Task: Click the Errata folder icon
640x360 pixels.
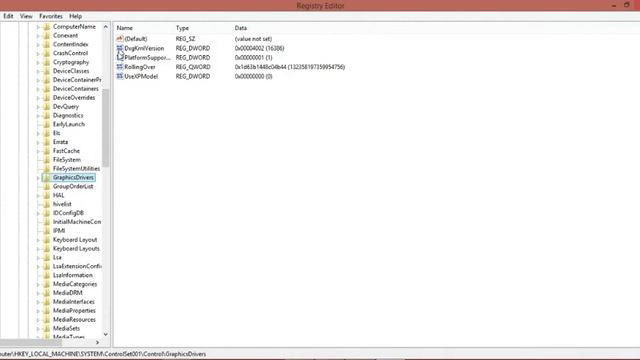Action: tap(47, 142)
